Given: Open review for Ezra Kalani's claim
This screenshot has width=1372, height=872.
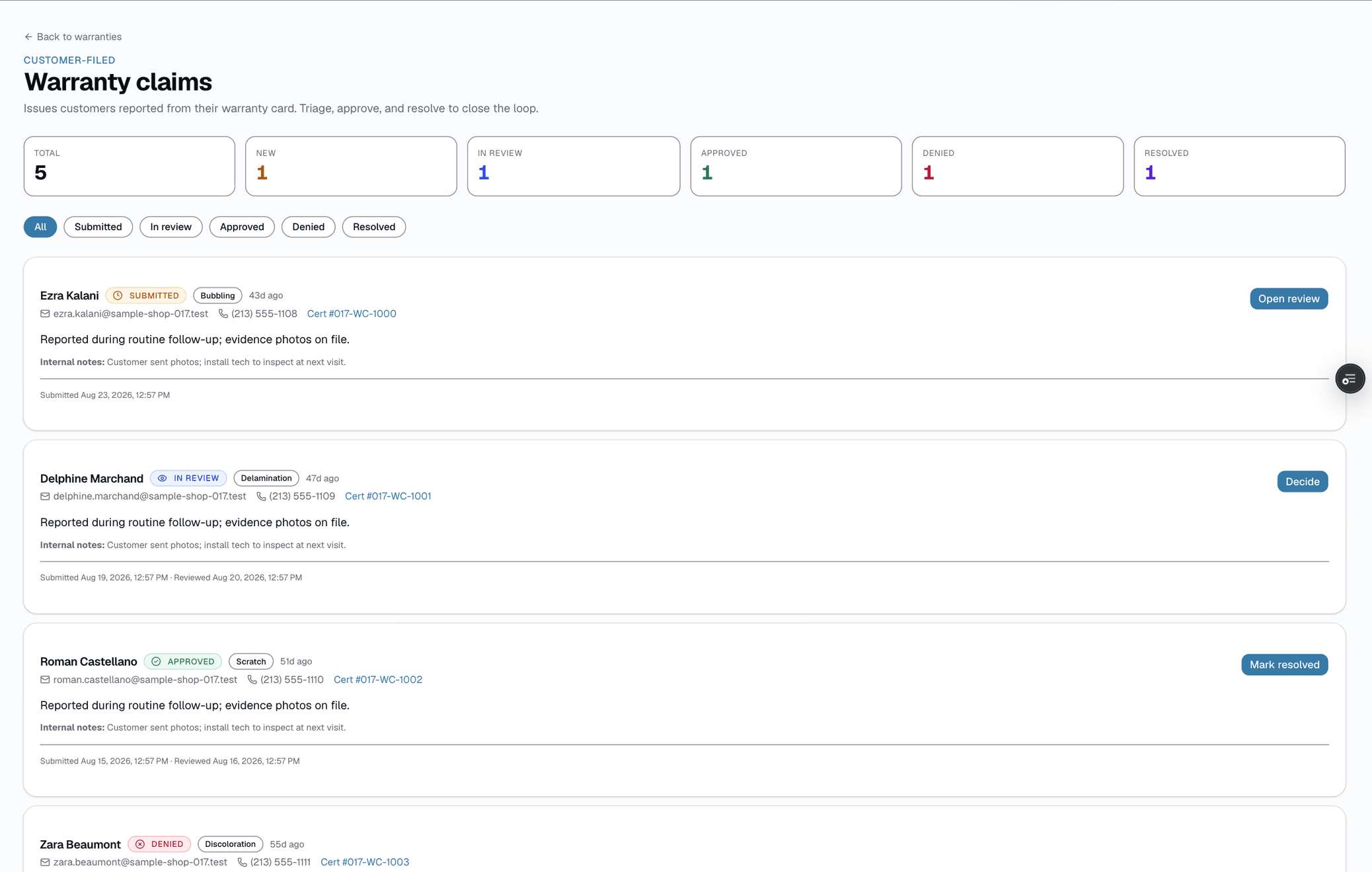Looking at the screenshot, I should click(1289, 299).
